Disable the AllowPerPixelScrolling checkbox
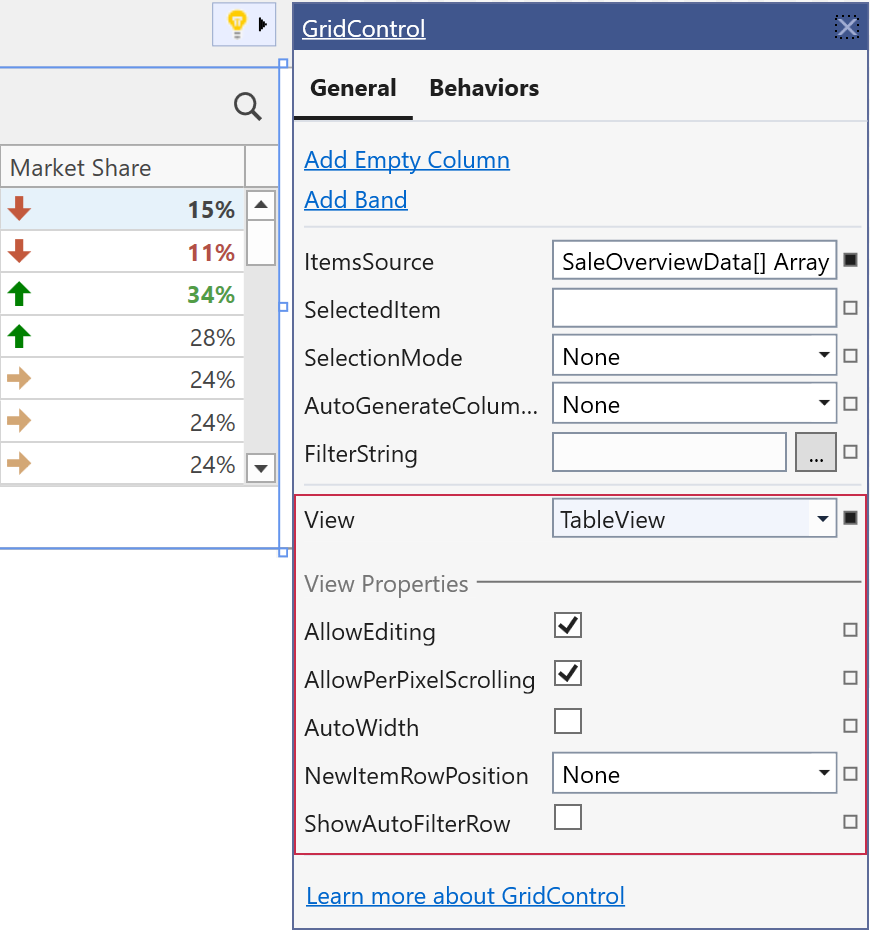Viewport: 870px width, 930px height. (x=568, y=673)
